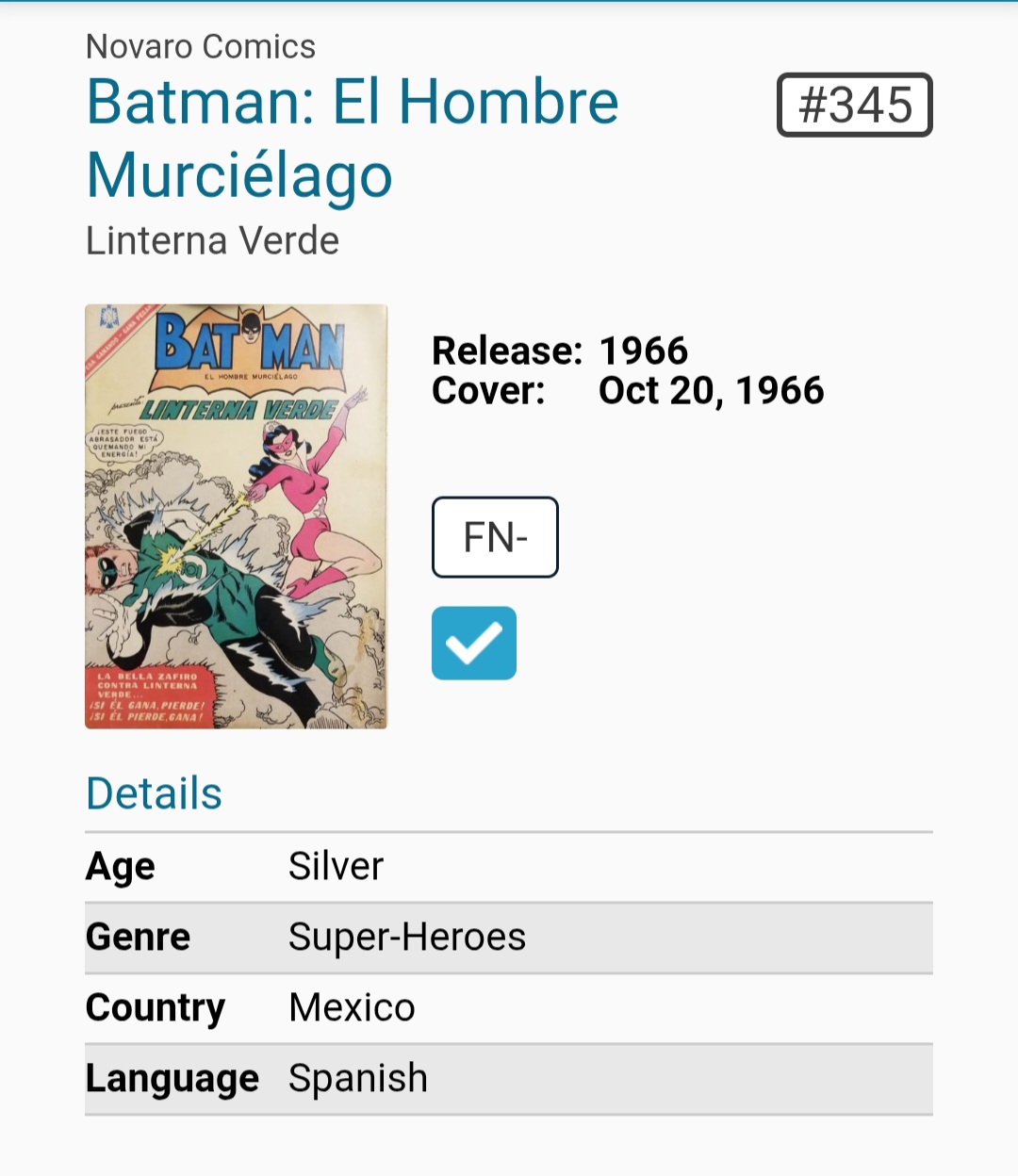Image resolution: width=1018 pixels, height=1176 pixels.
Task: Select the Novaro Comics publisher label
Action: pos(201,46)
